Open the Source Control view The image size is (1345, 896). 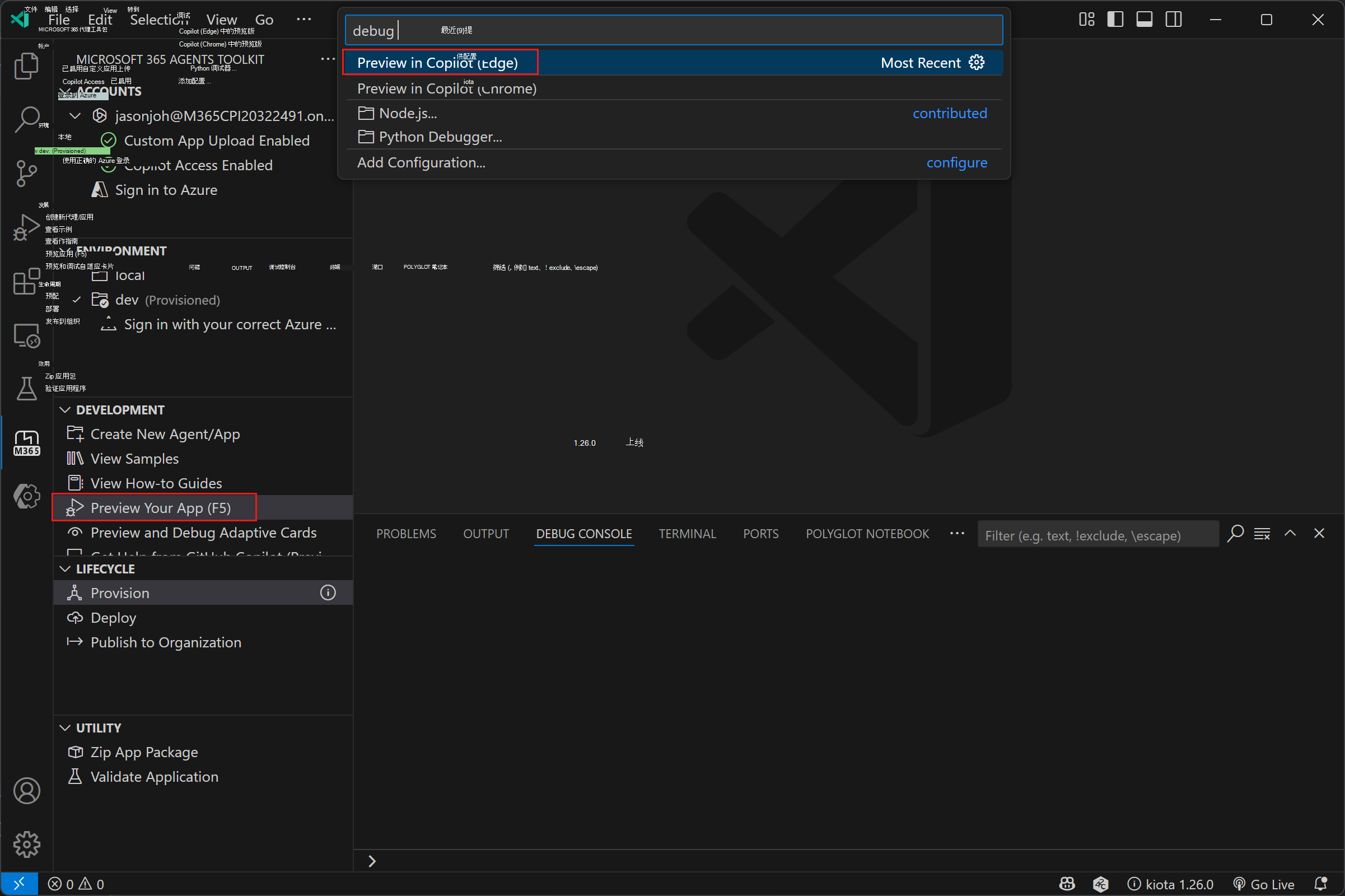click(26, 173)
